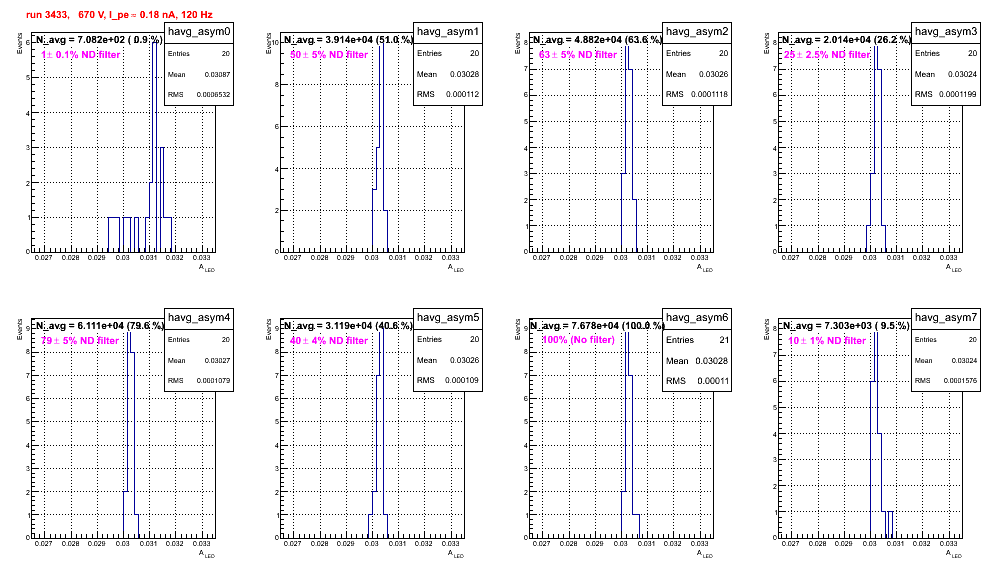Select the havg_asym1 stats box title
This screenshot has width=996, height=572.
(448, 31)
